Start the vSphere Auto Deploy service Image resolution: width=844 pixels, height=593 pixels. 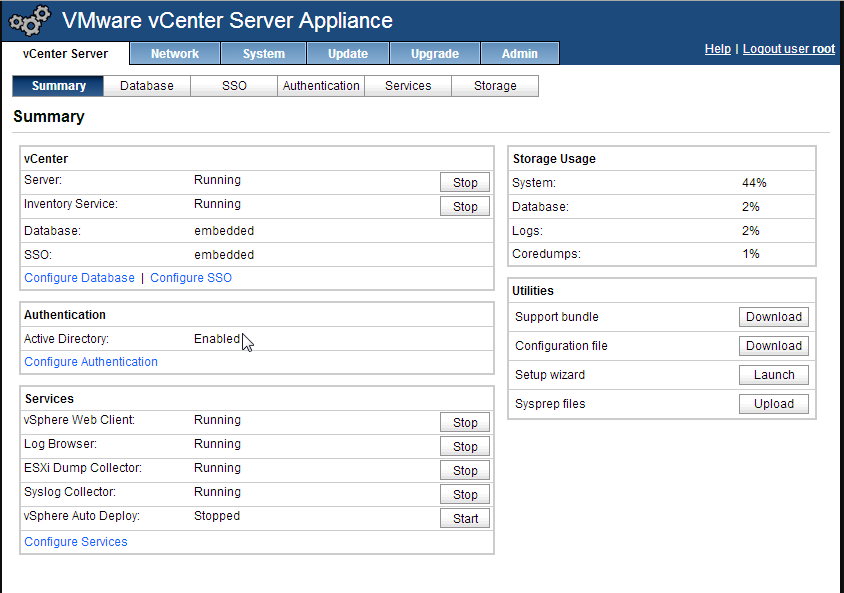[x=465, y=519]
